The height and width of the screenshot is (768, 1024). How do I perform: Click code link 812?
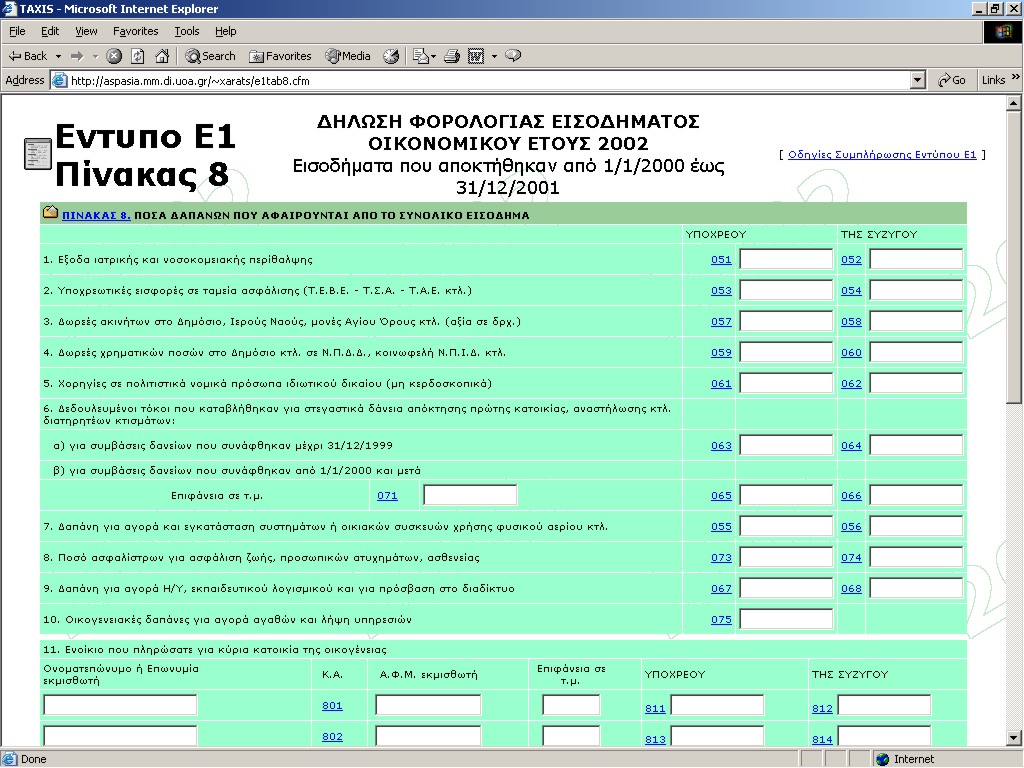[822, 709]
